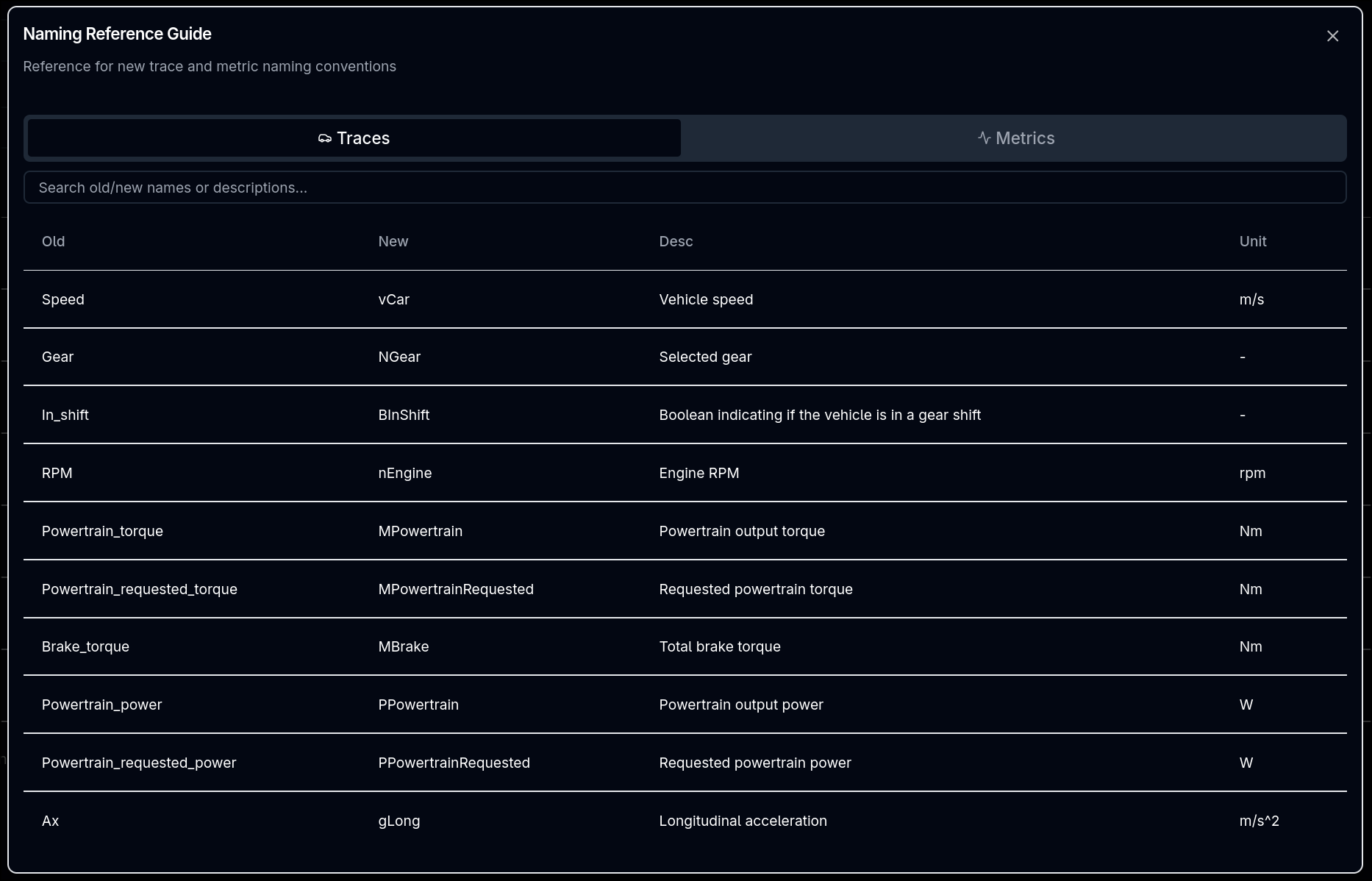Click the activity icon on Metrics tab

(984, 138)
